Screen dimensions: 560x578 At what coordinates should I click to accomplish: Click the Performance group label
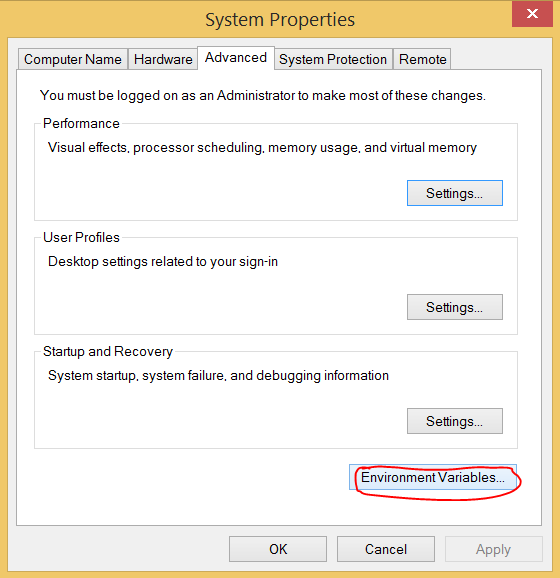coord(81,123)
